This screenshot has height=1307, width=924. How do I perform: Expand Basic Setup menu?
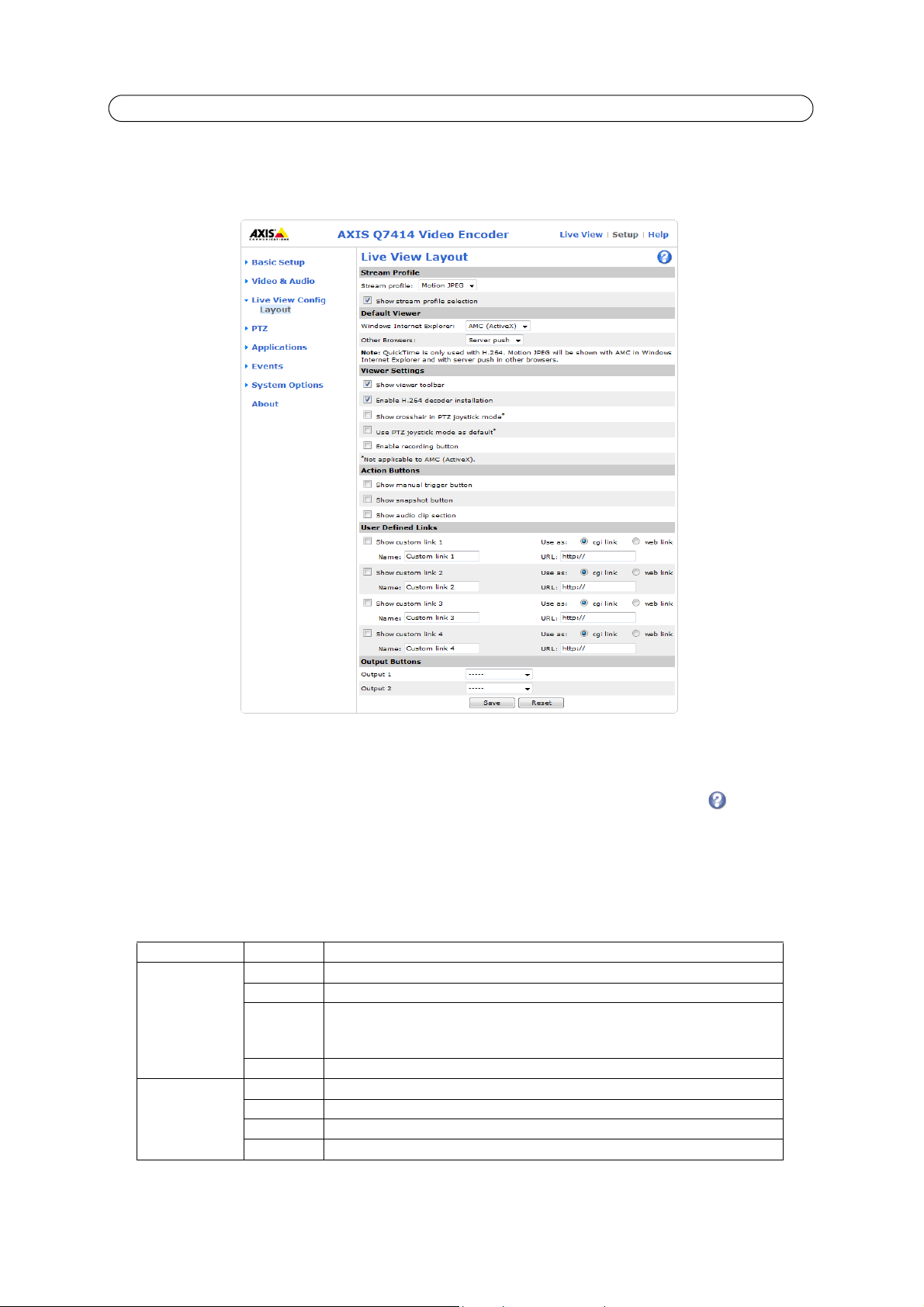coord(278,262)
